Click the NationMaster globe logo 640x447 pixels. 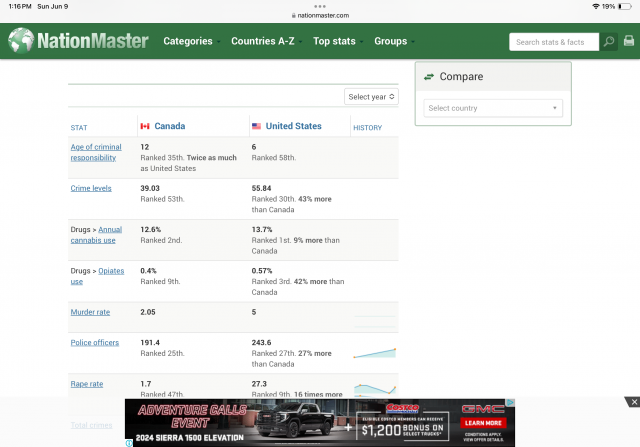[x=21, y=41]
